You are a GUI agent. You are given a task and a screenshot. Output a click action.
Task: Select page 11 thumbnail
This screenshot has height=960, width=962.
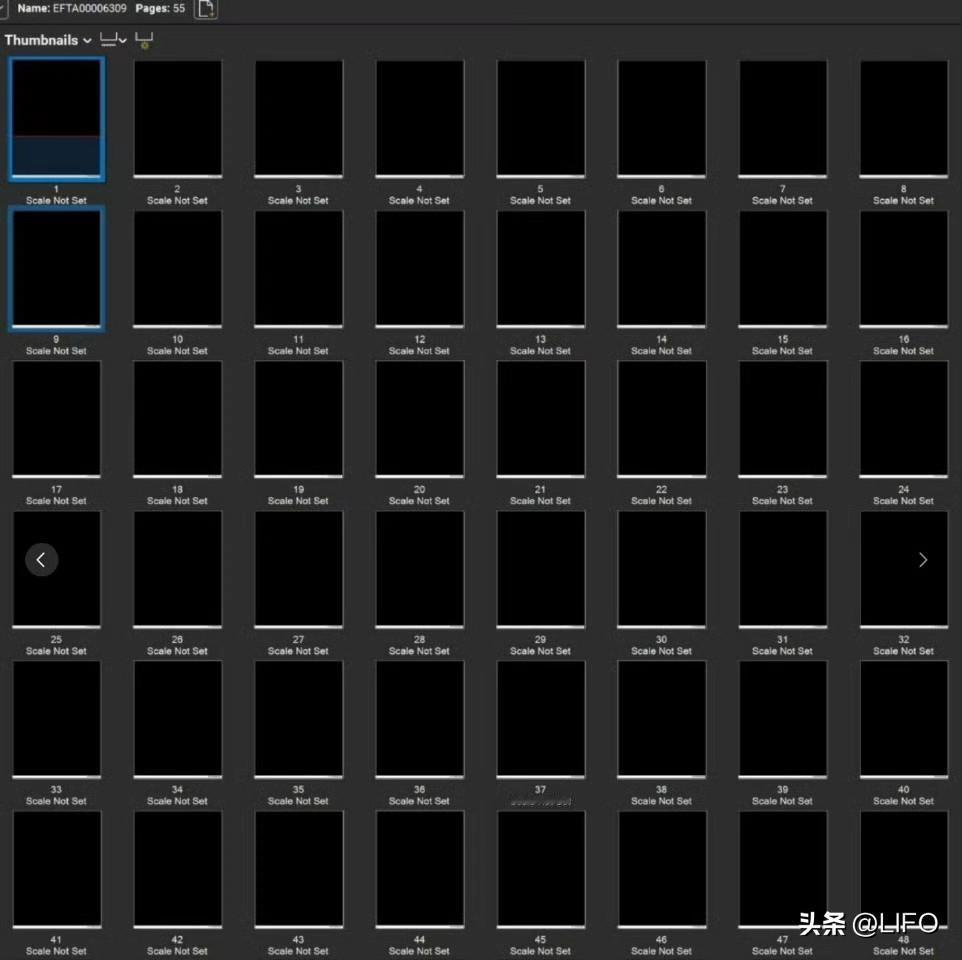point(299,269)
